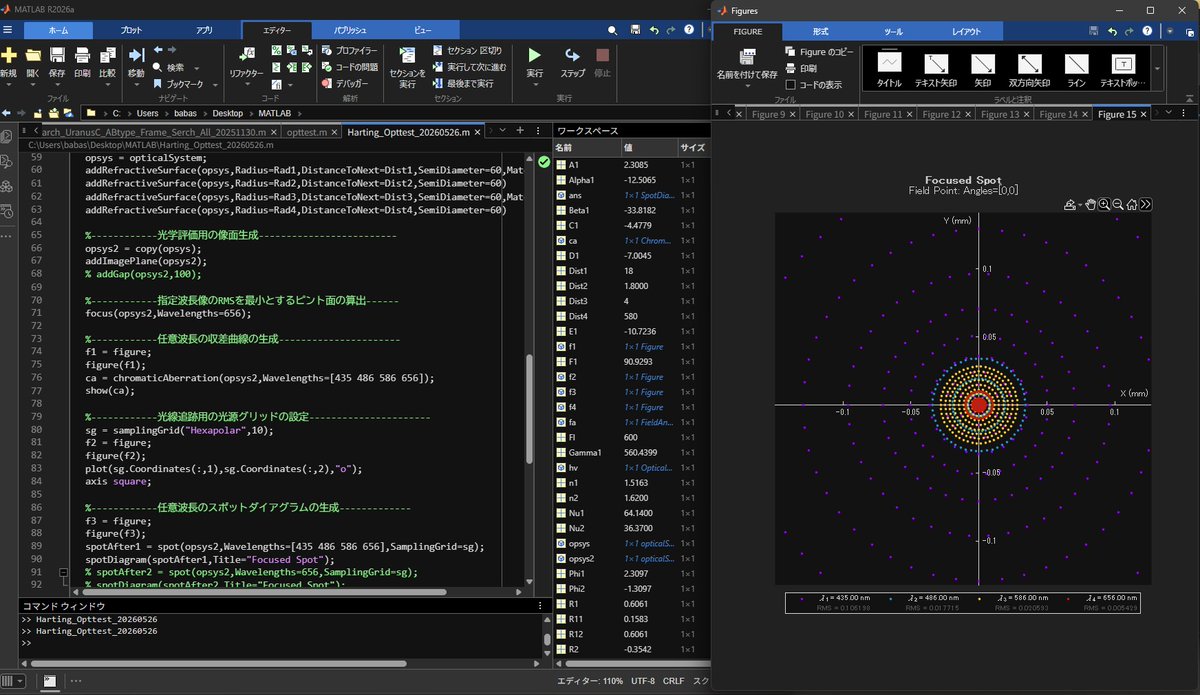Image resolution: width=1200 pixels, height=695 pixels.
Task: Expand the annotation gallery dropdown in the Figures window
Action: pyautogui.click(x=1157, y=69)
